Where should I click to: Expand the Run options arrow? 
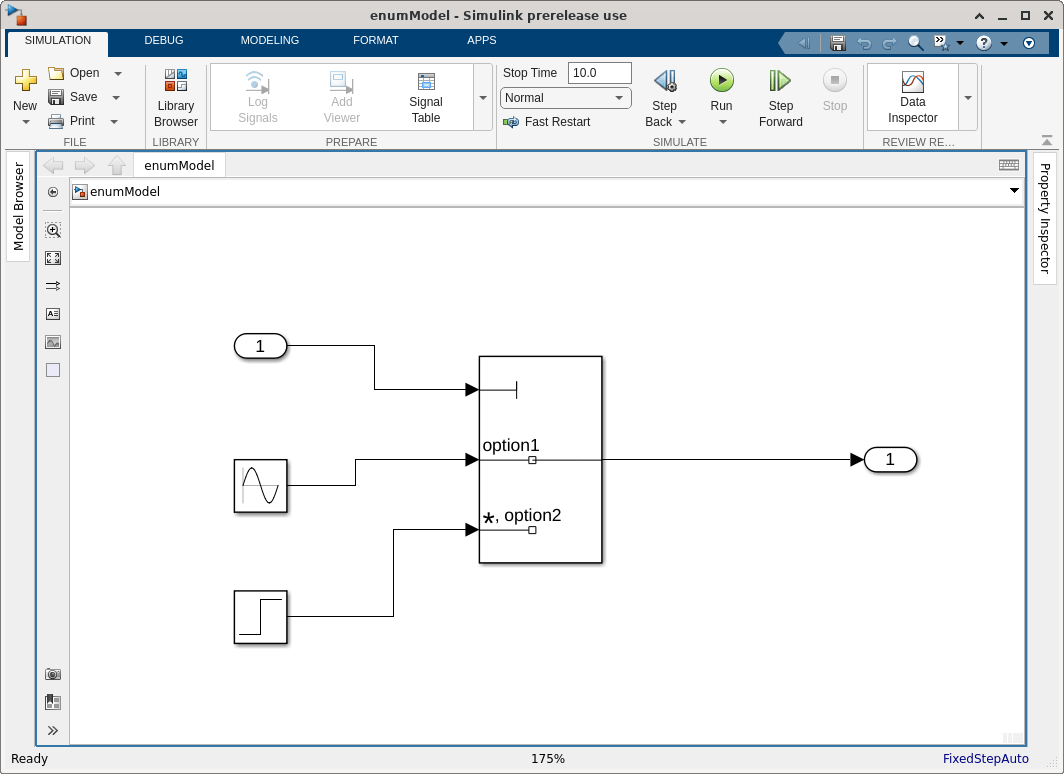coord(723,122)
